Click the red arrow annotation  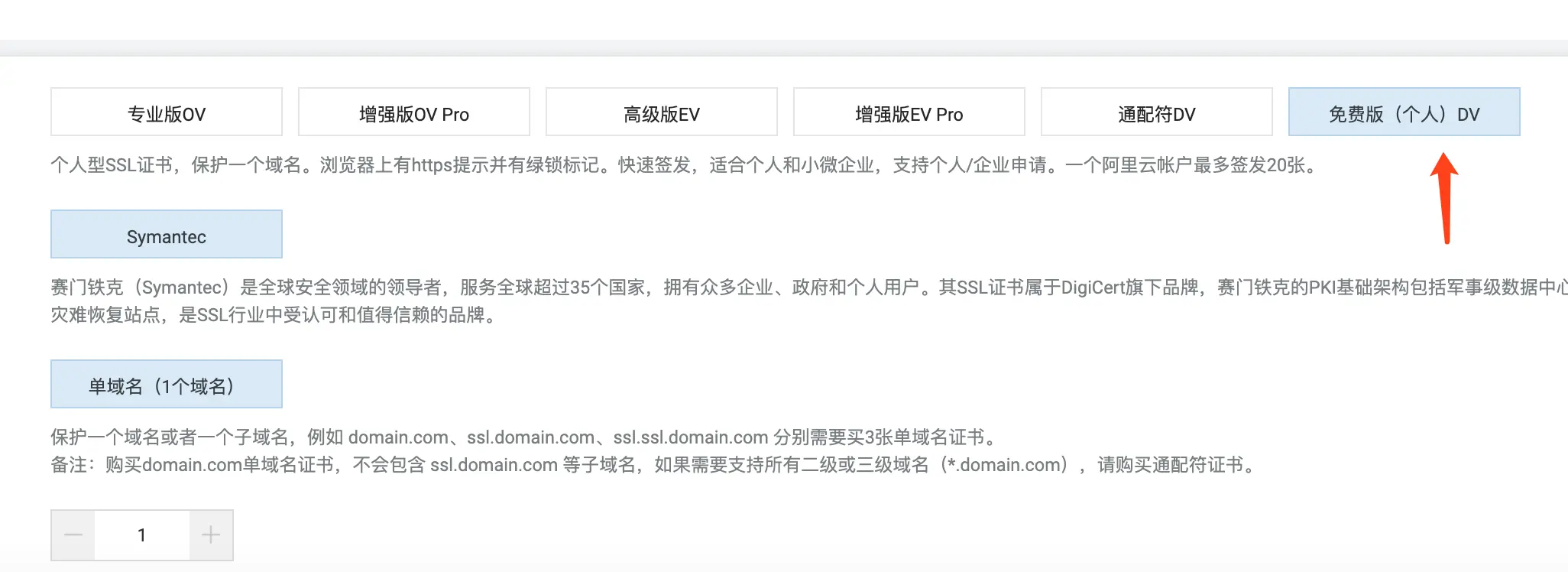(x=1444, y=198)
